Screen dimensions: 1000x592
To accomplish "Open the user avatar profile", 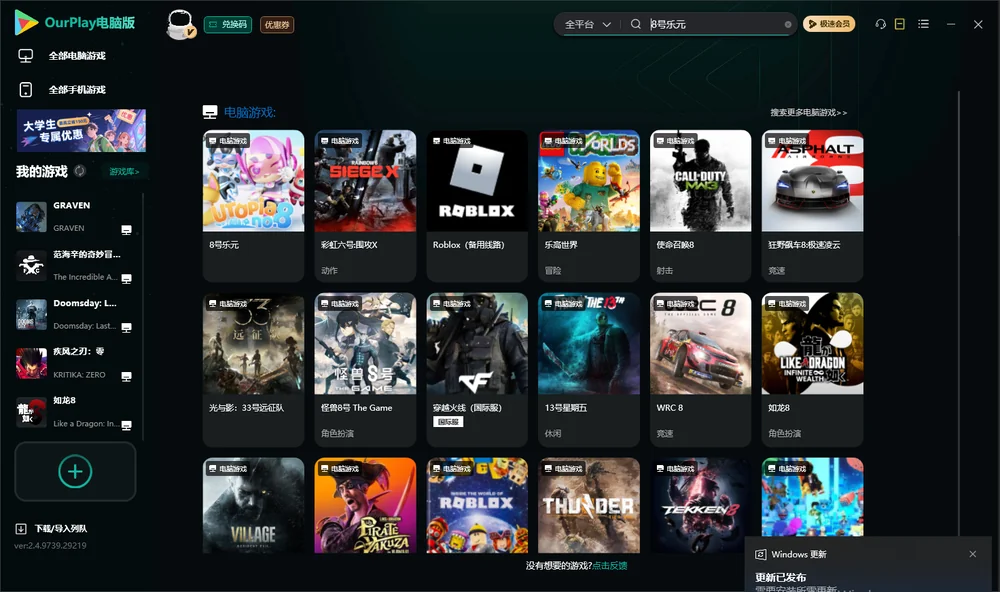I will click(180, 24).
